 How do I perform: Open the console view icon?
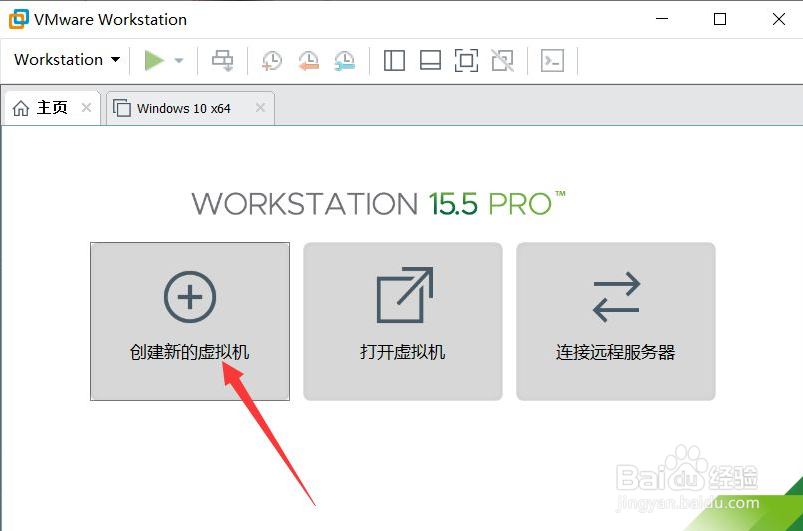(x=553, y=60)
